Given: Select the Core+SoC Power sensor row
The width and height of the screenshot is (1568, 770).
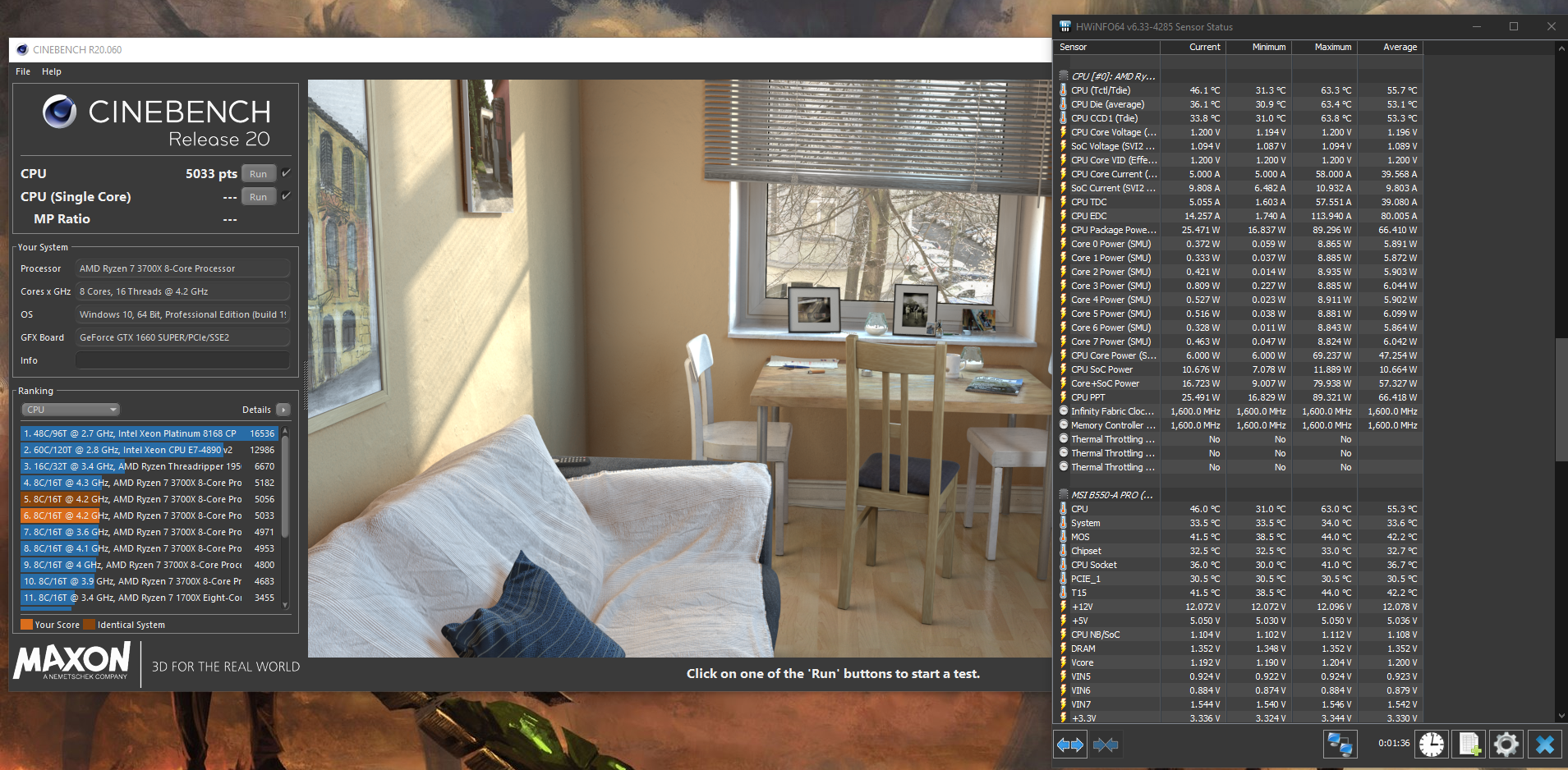Looking at the screenshot, I should (x=1239, y=383).
